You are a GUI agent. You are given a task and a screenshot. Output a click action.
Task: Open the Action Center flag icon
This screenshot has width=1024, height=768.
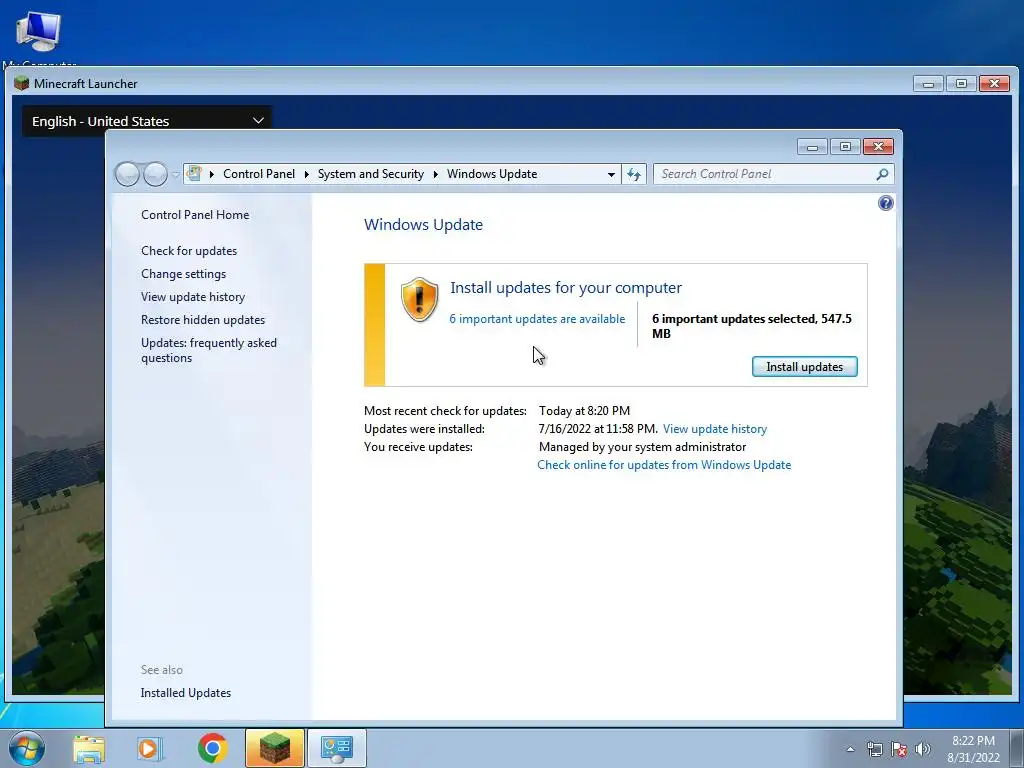tap(899, 749)
